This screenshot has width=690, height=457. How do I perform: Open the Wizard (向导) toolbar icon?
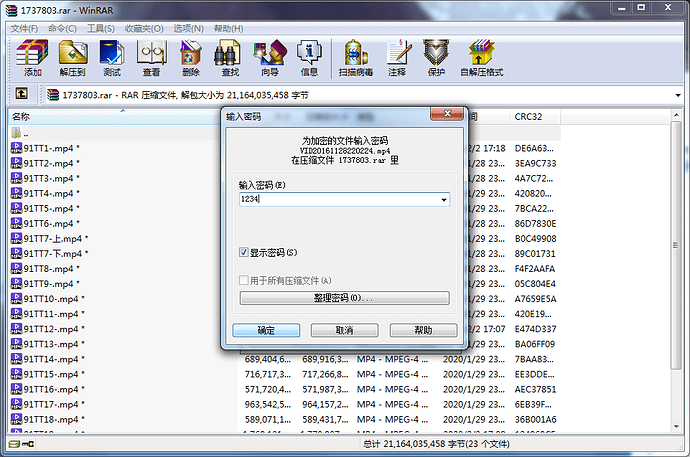(x=270, y=58)
